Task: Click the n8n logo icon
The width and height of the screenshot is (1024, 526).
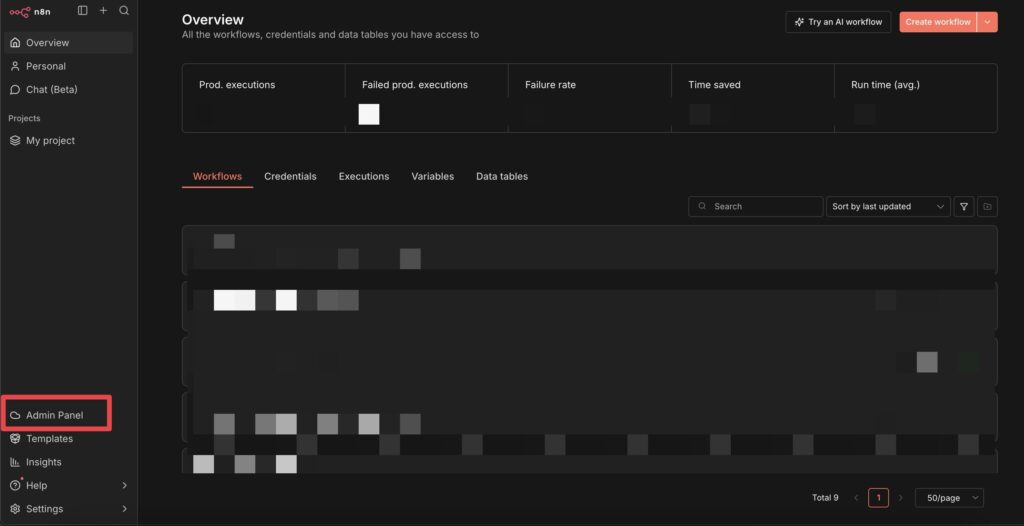Action: click(19, 11)
